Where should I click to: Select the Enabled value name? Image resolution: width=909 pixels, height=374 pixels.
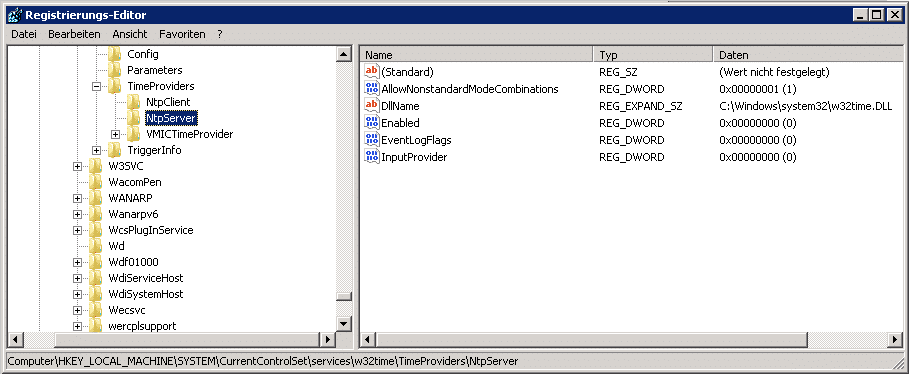(x=400, y=123)
